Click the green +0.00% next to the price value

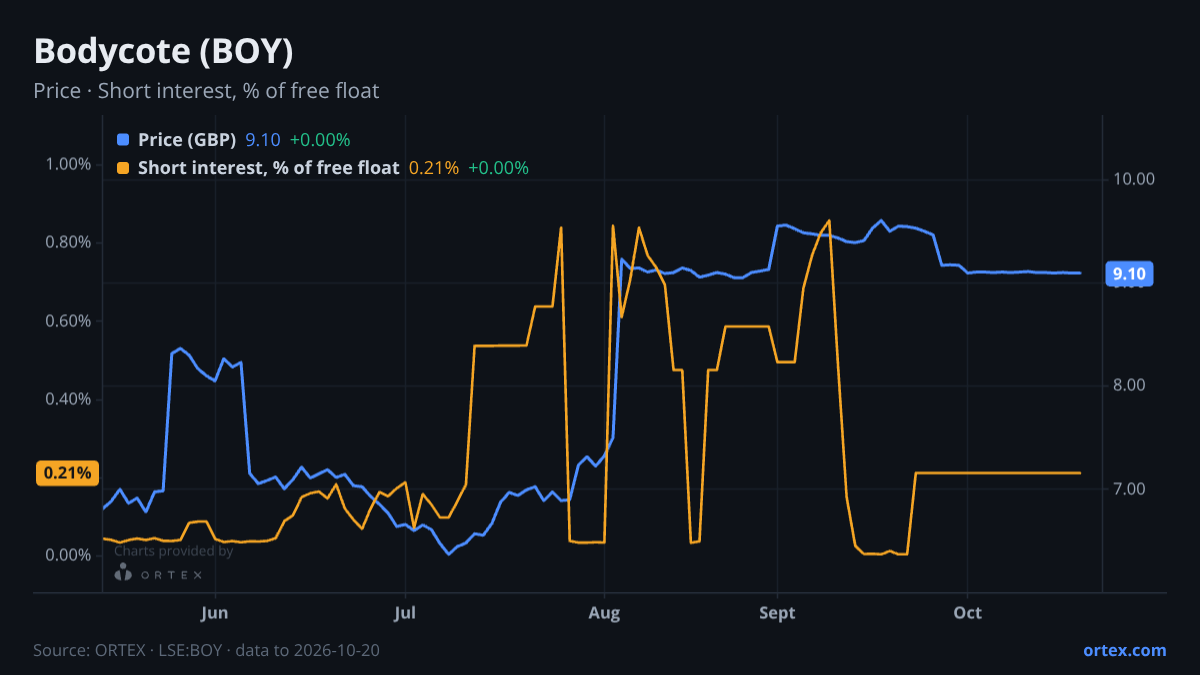coord(320,140)
